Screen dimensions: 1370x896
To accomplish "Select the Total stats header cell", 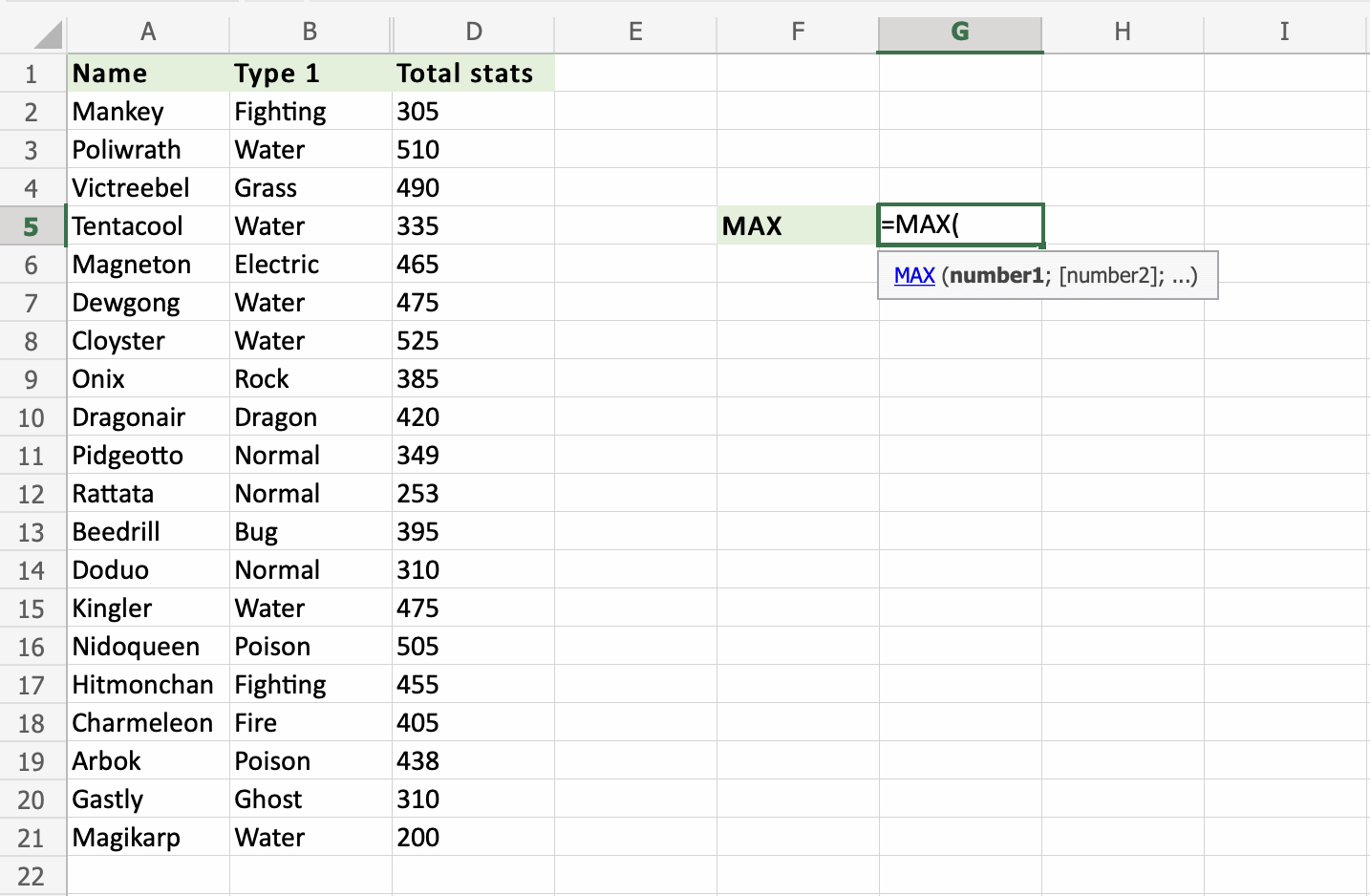I will pyautogui.click(x=473, y=74).
